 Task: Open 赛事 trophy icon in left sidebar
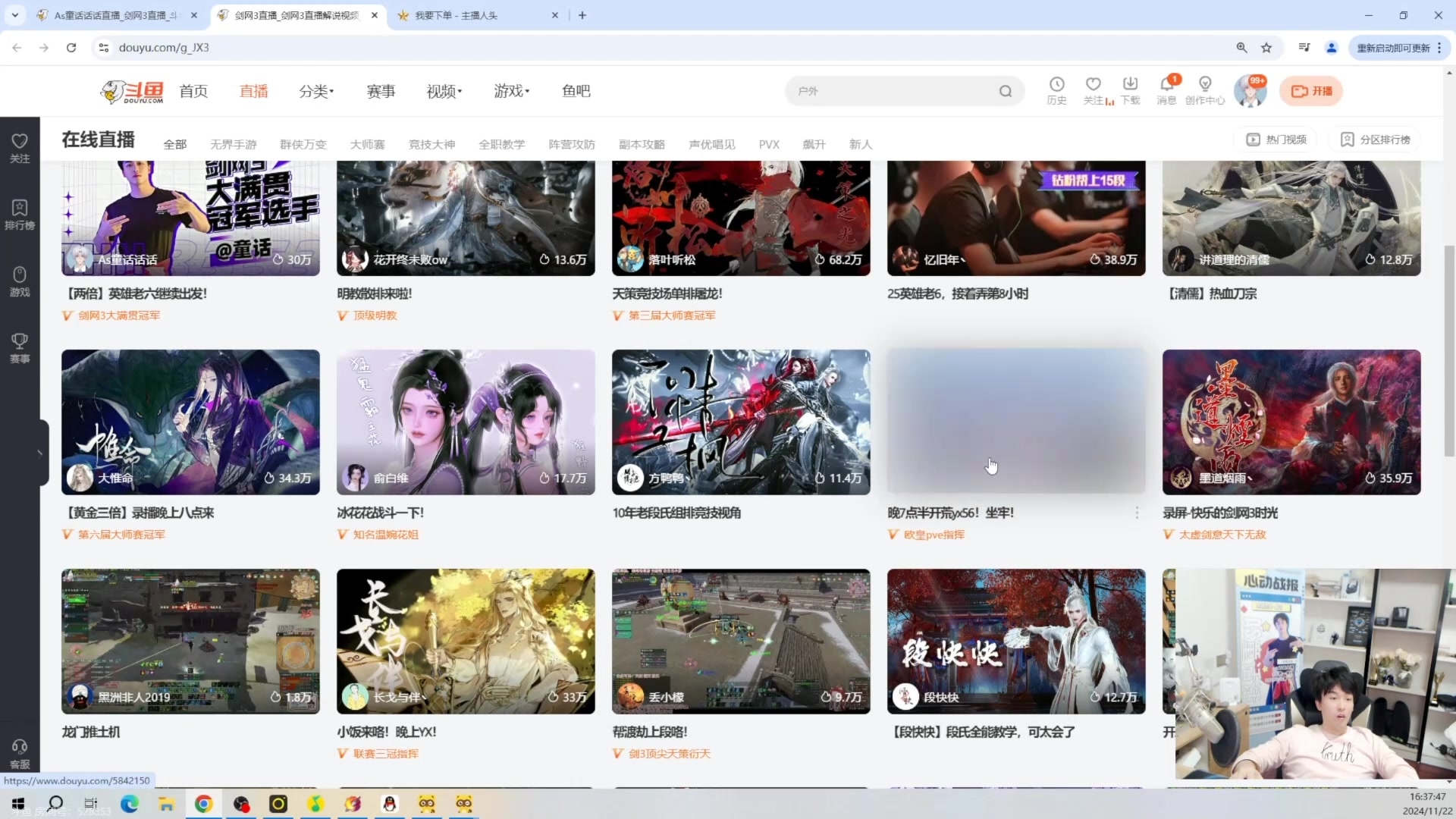click(20, 348)
